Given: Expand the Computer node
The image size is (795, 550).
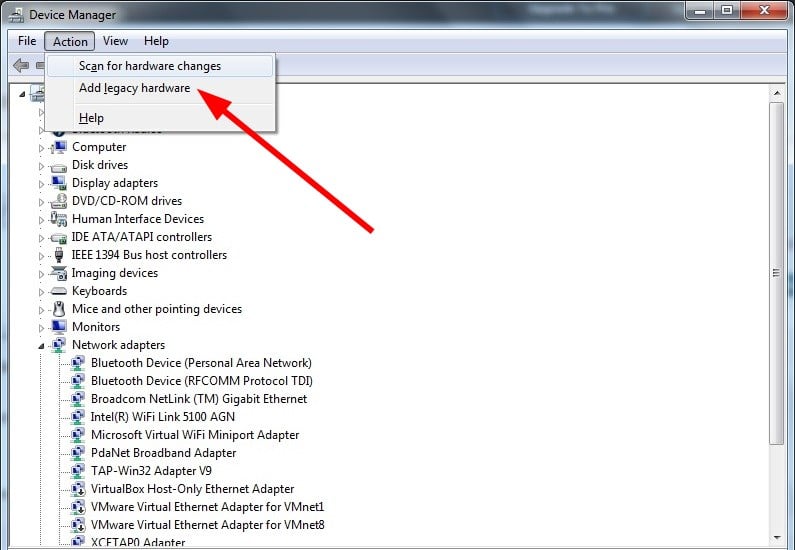Looking at the screenshot, I should 42,148.
